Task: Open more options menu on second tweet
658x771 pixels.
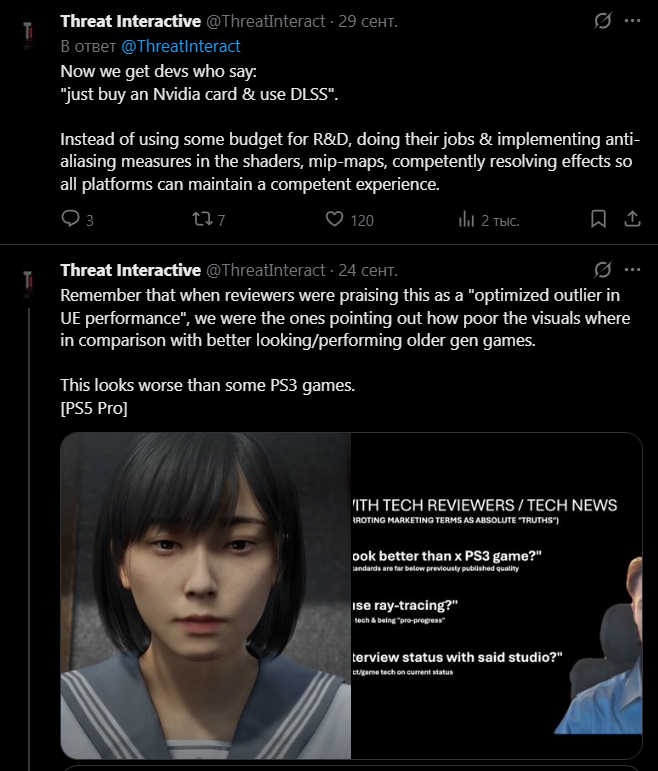Action: coord(632,269)
